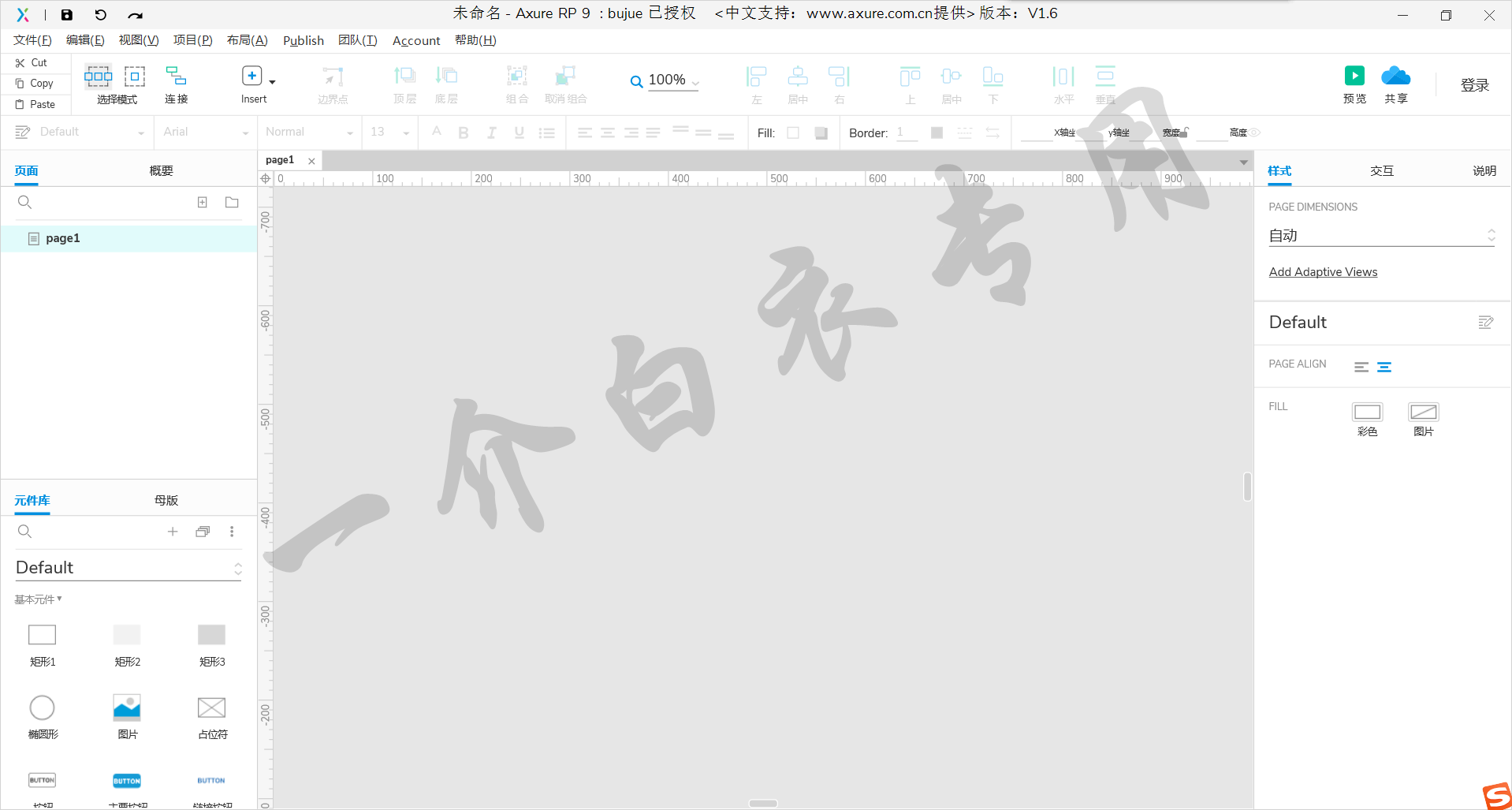
Task: Open the library options three-dot menu
Action: pos(232,532)
